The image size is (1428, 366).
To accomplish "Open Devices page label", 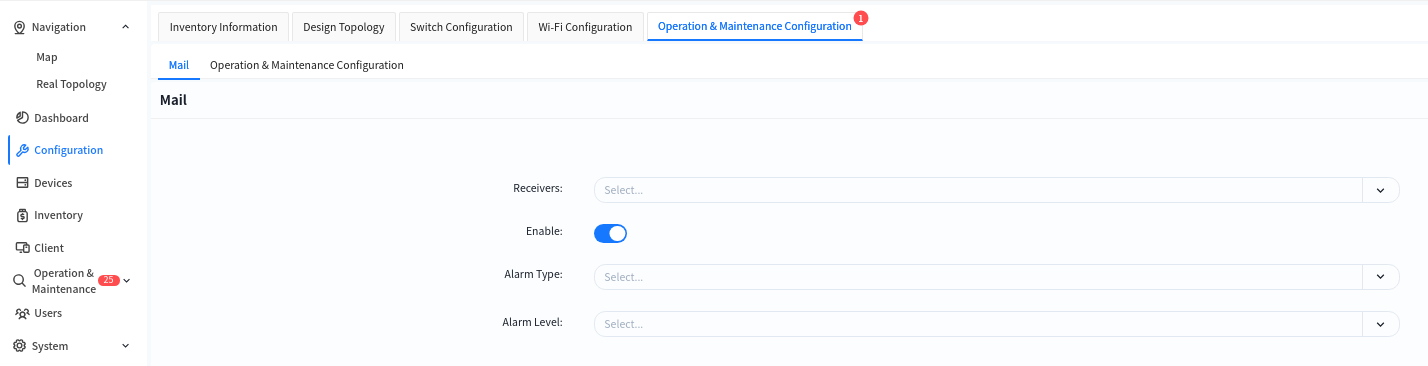I will (53, 183).
